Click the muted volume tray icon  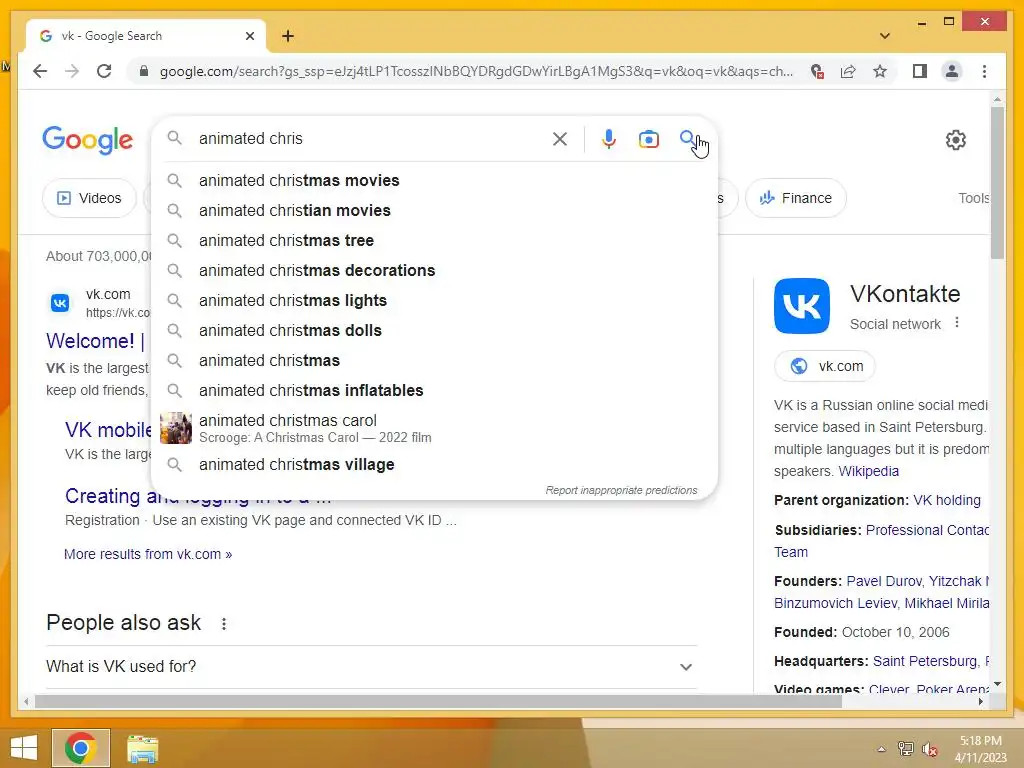coord(929,749)
